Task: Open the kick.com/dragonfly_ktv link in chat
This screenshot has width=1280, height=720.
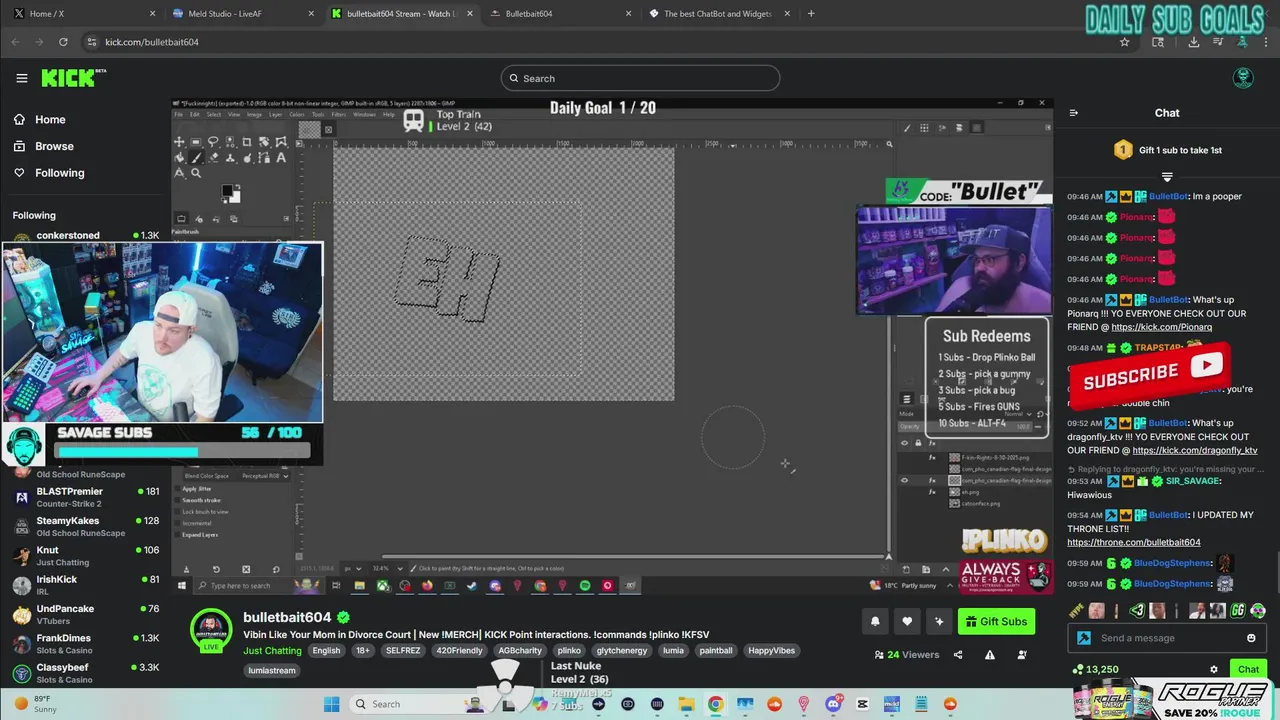Action: [x=1195, y=450]
